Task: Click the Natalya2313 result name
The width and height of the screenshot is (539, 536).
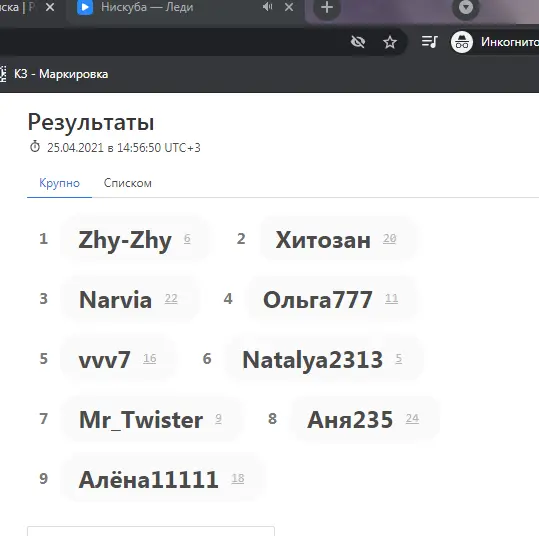Action: tap(312, 360)
